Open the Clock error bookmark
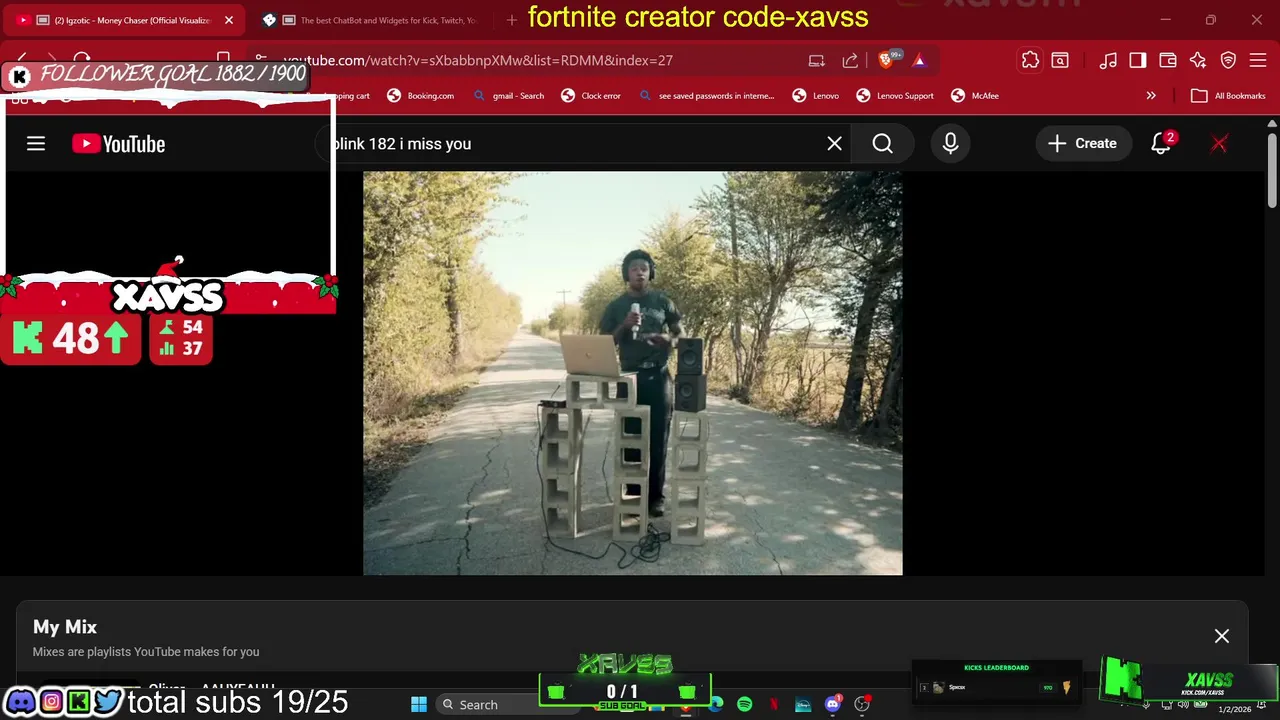The height and width of the screenshot is (720, 1280). pos(591,96)
